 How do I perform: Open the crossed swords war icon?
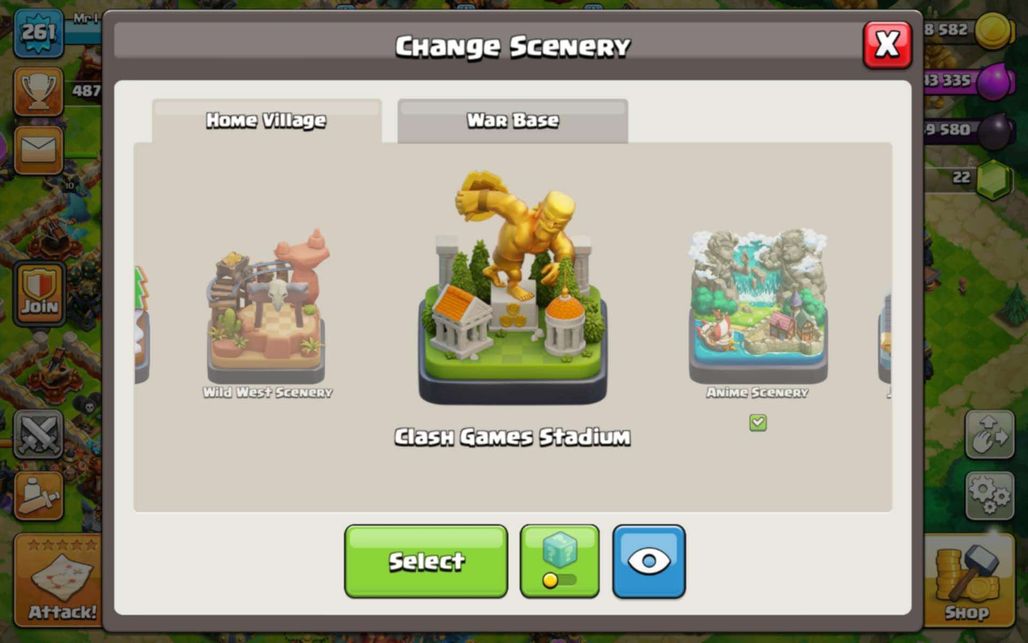pos(38,435)
